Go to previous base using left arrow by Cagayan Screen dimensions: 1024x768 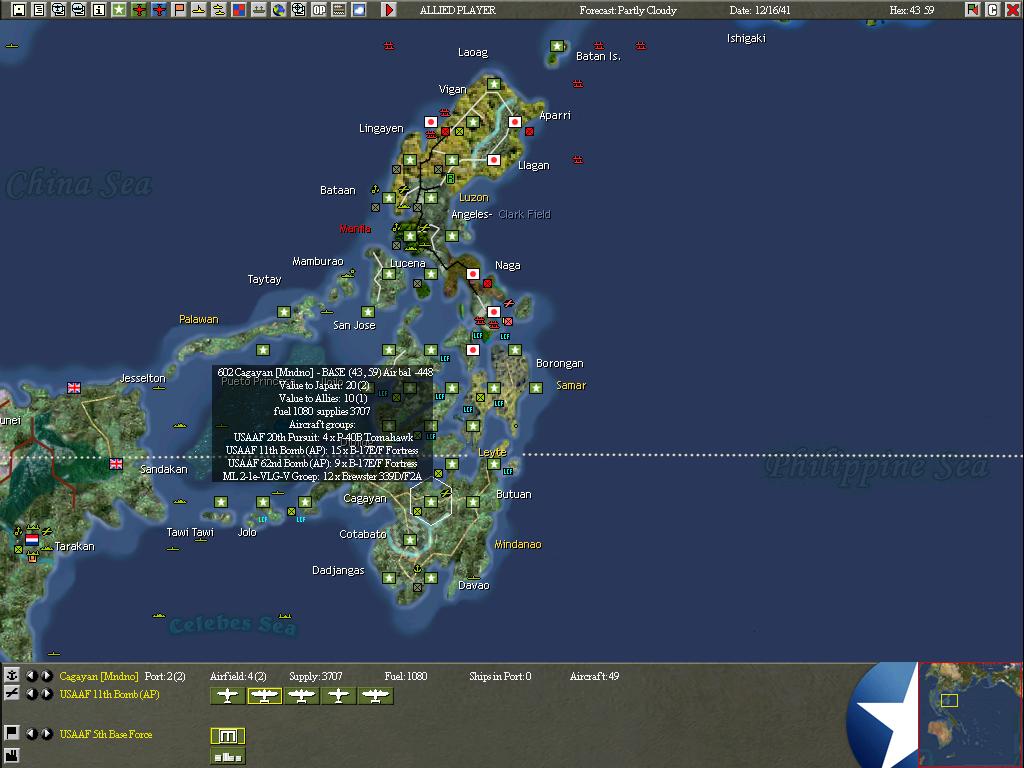[x=31, y=676]
